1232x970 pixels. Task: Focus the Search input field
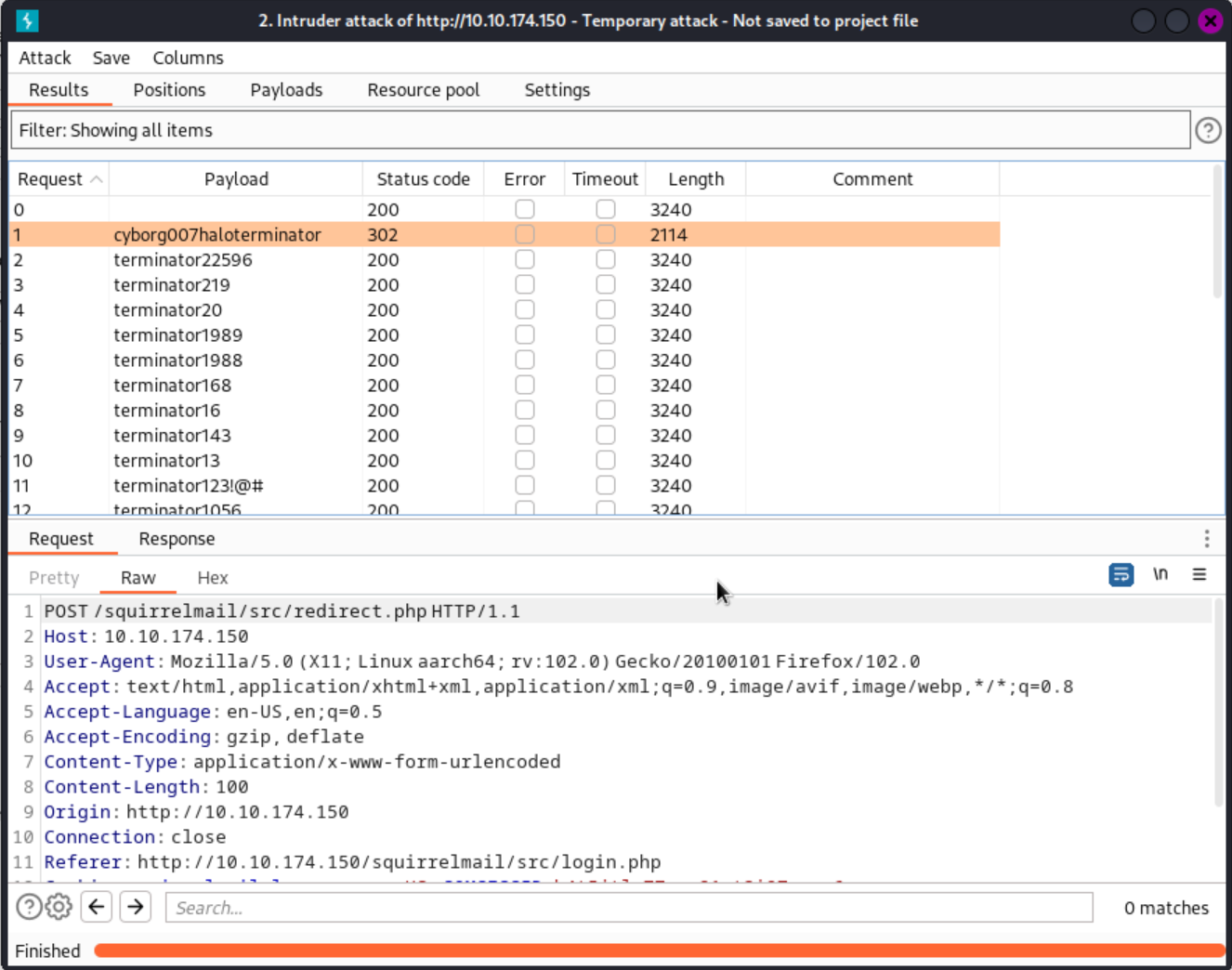pyautogui.click(x=629, y=908)
